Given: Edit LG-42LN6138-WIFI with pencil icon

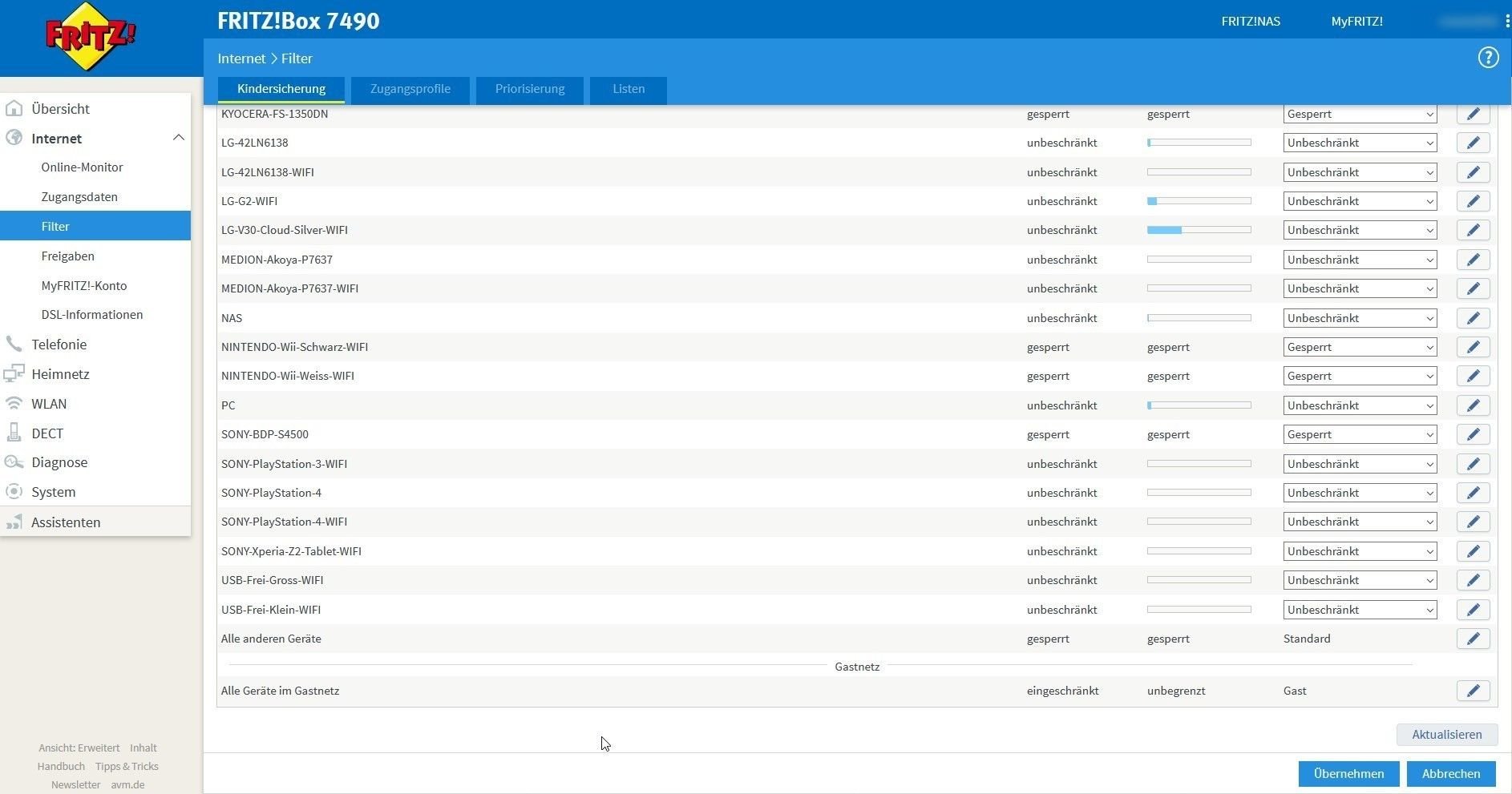Looking at the screenshot, I should pyautogui.click(x=1473, y=172).
